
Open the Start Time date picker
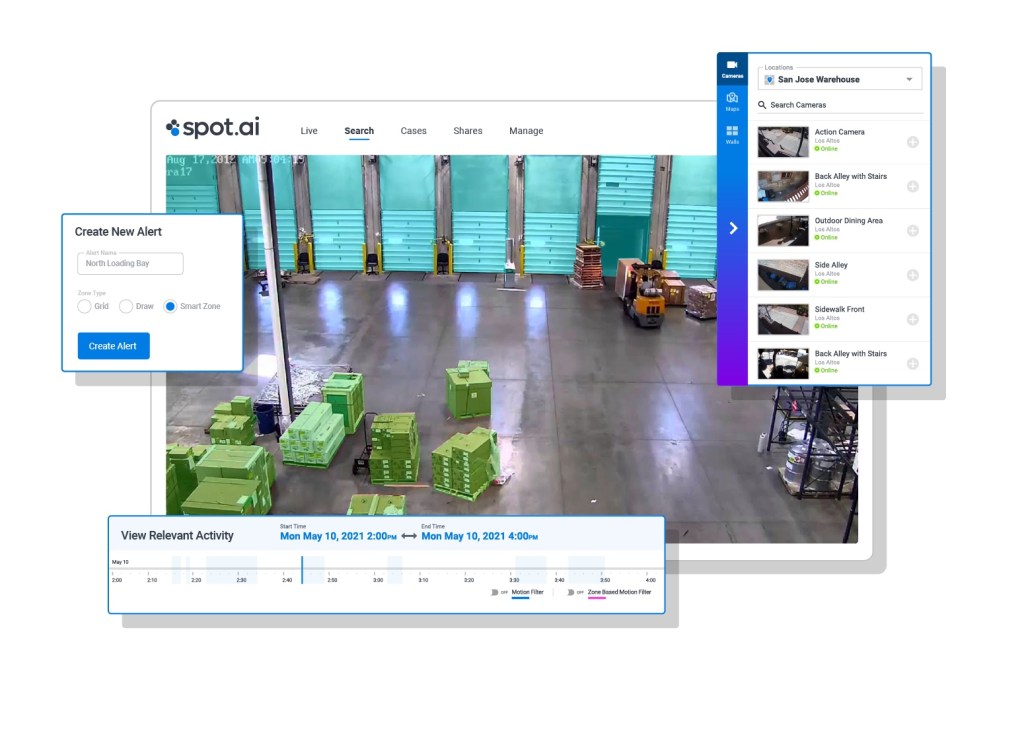(338, 536)
